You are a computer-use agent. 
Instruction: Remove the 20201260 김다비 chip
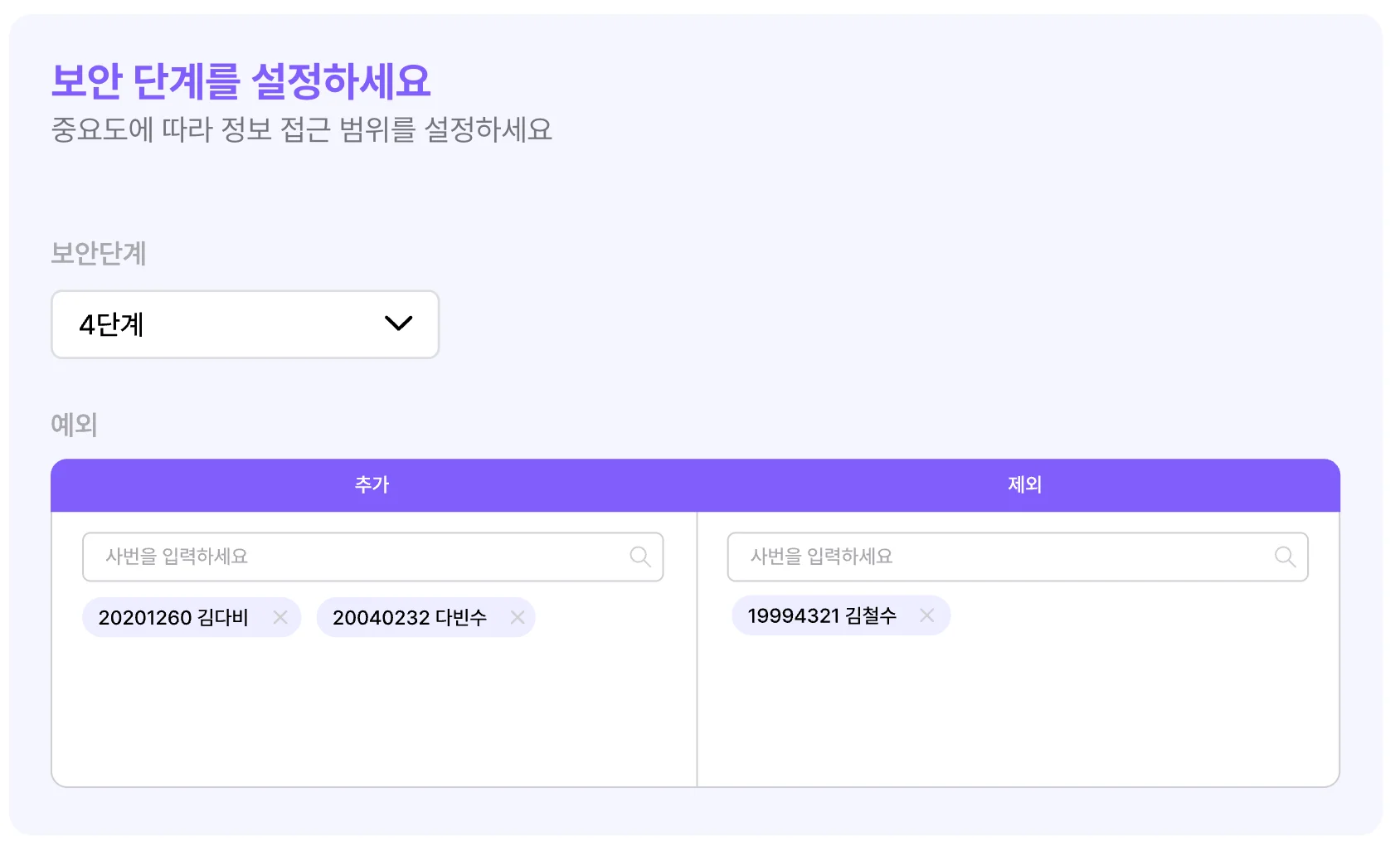pyautogui.click(x=280, y=617)
